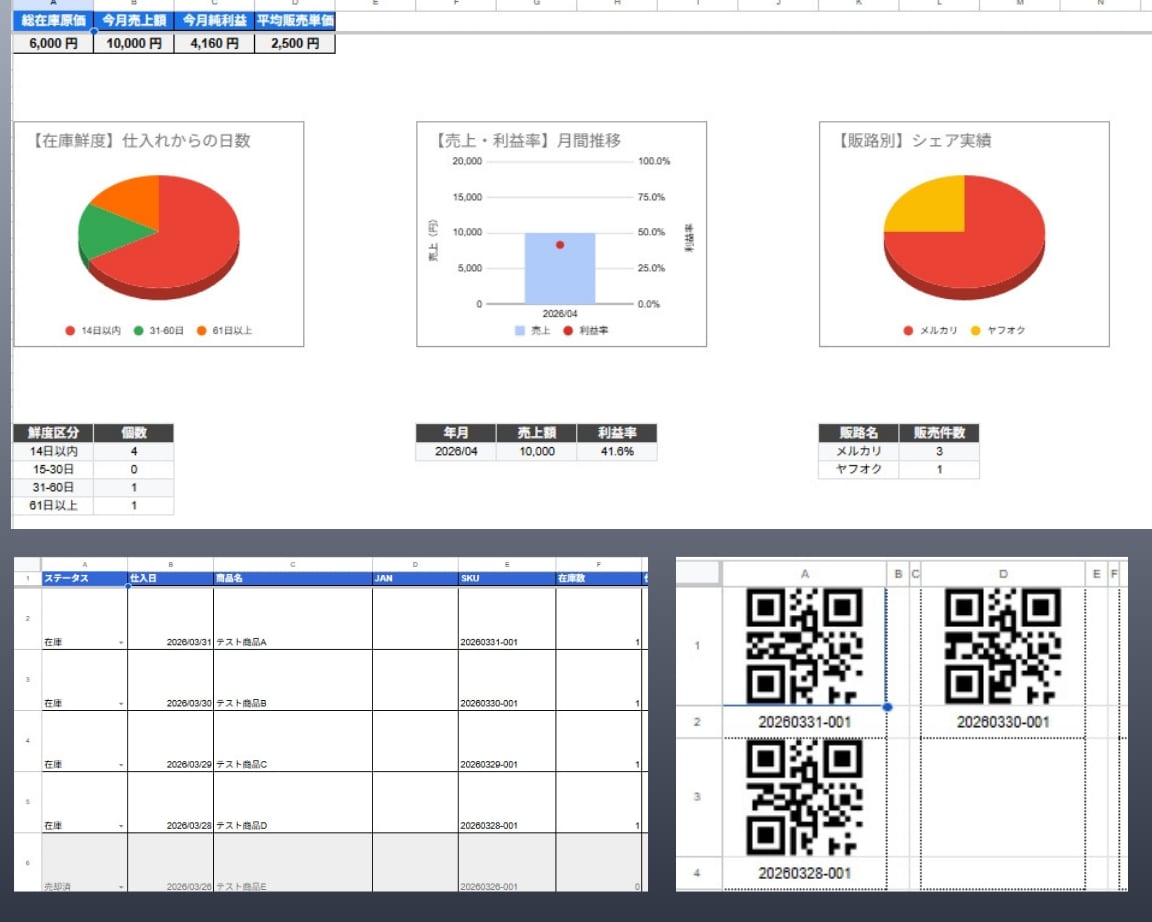Viewport: 1152px width, 922px height.
Task: Click the red 利益率 data point
Action: (560, 245)
